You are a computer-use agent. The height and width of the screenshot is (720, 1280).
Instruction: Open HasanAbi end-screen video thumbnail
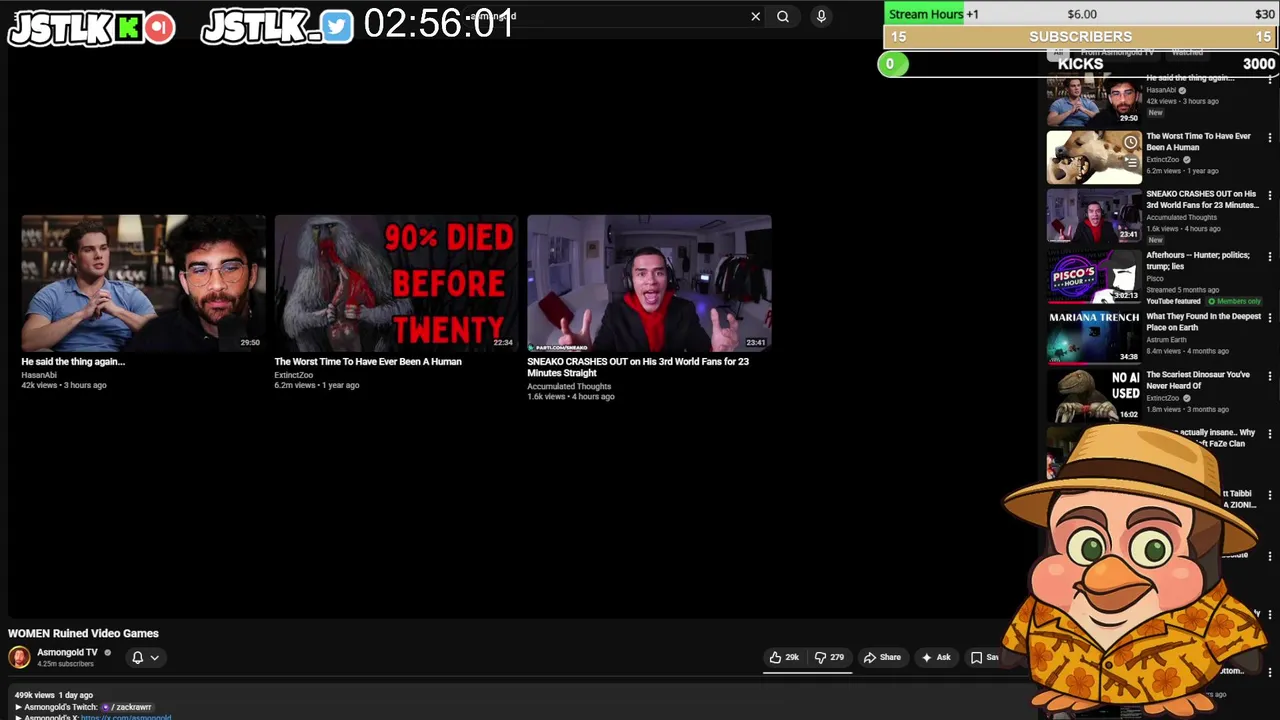144,283
